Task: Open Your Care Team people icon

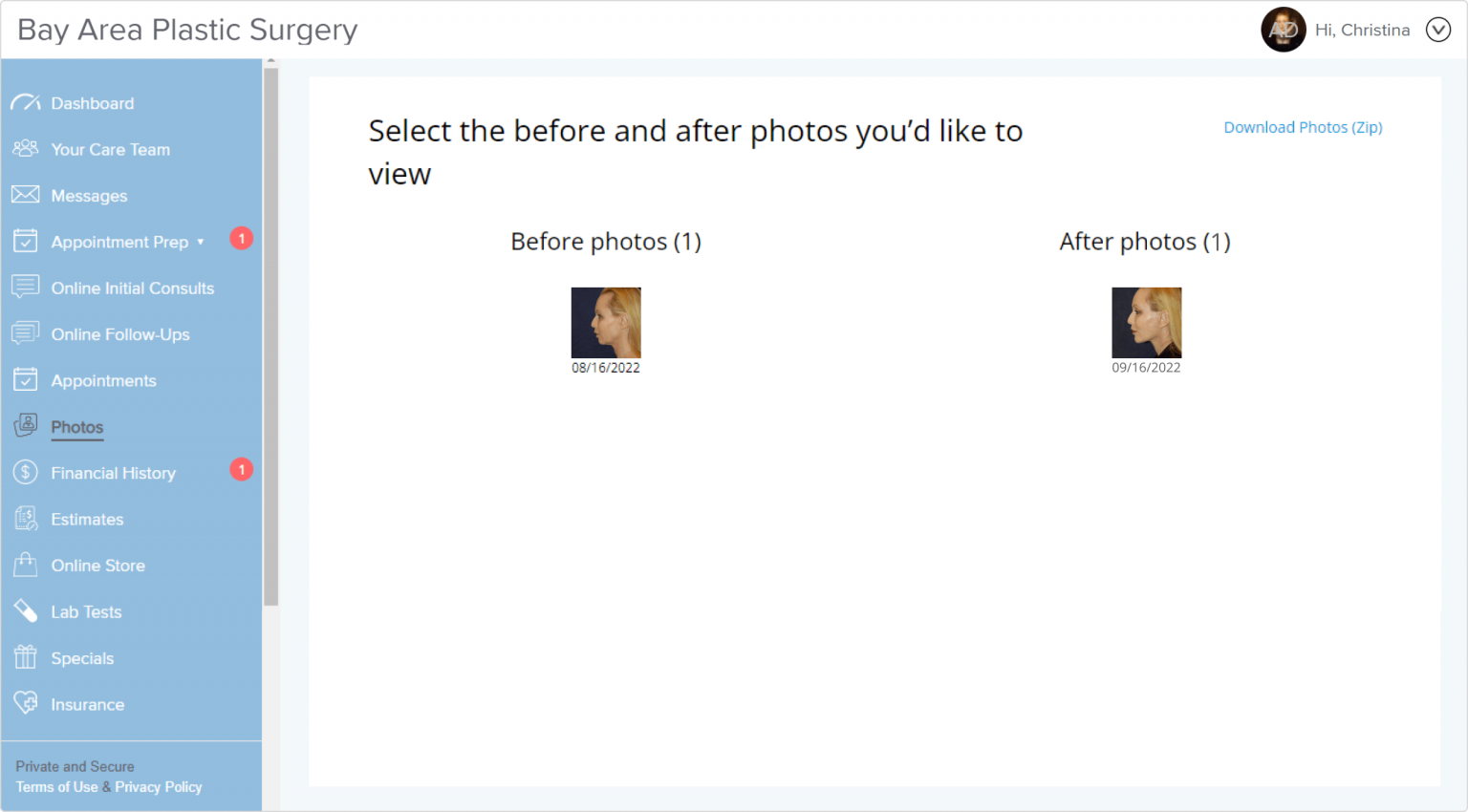Action: click(26, 149)
